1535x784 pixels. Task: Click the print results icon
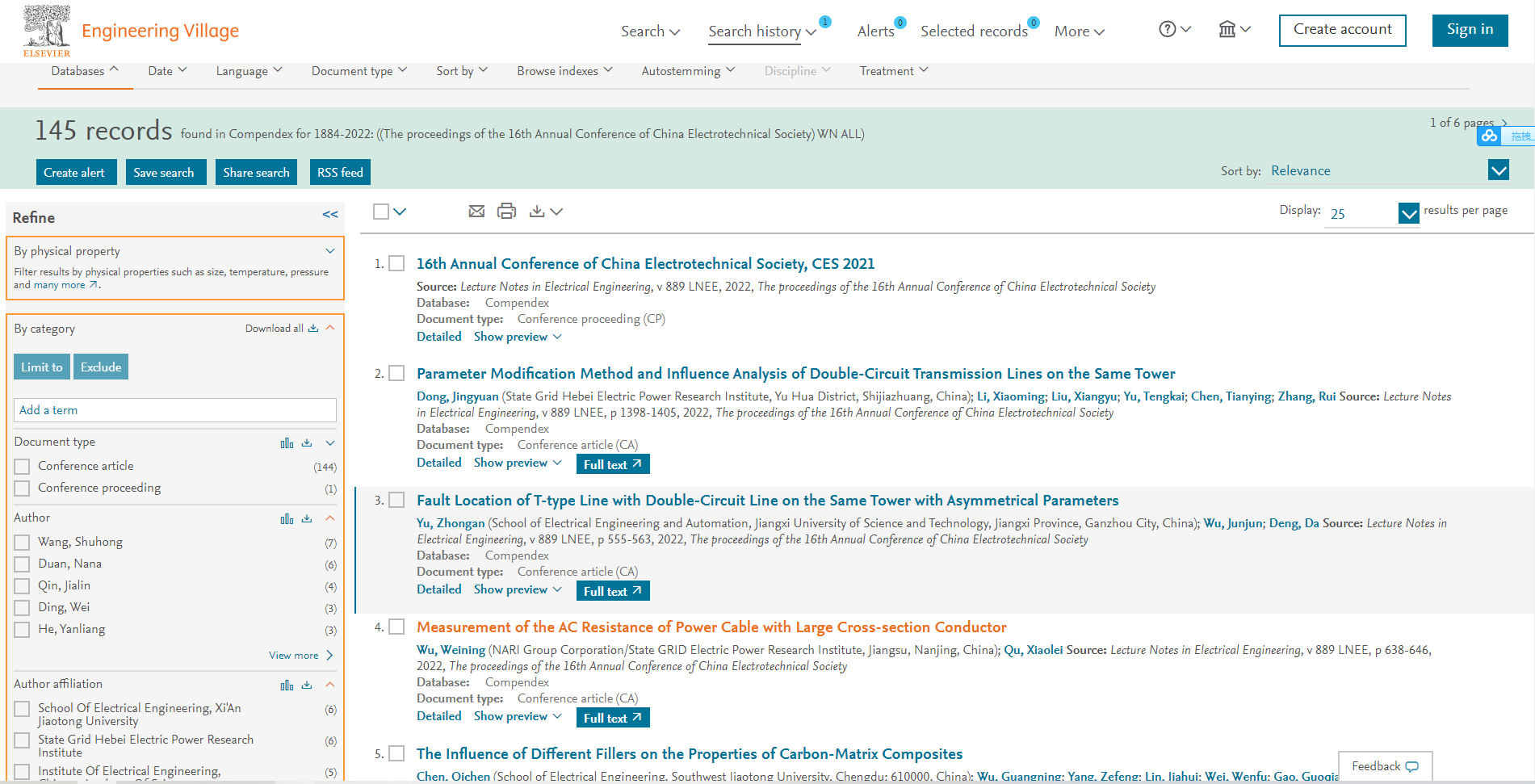click(x=506, y=212)
